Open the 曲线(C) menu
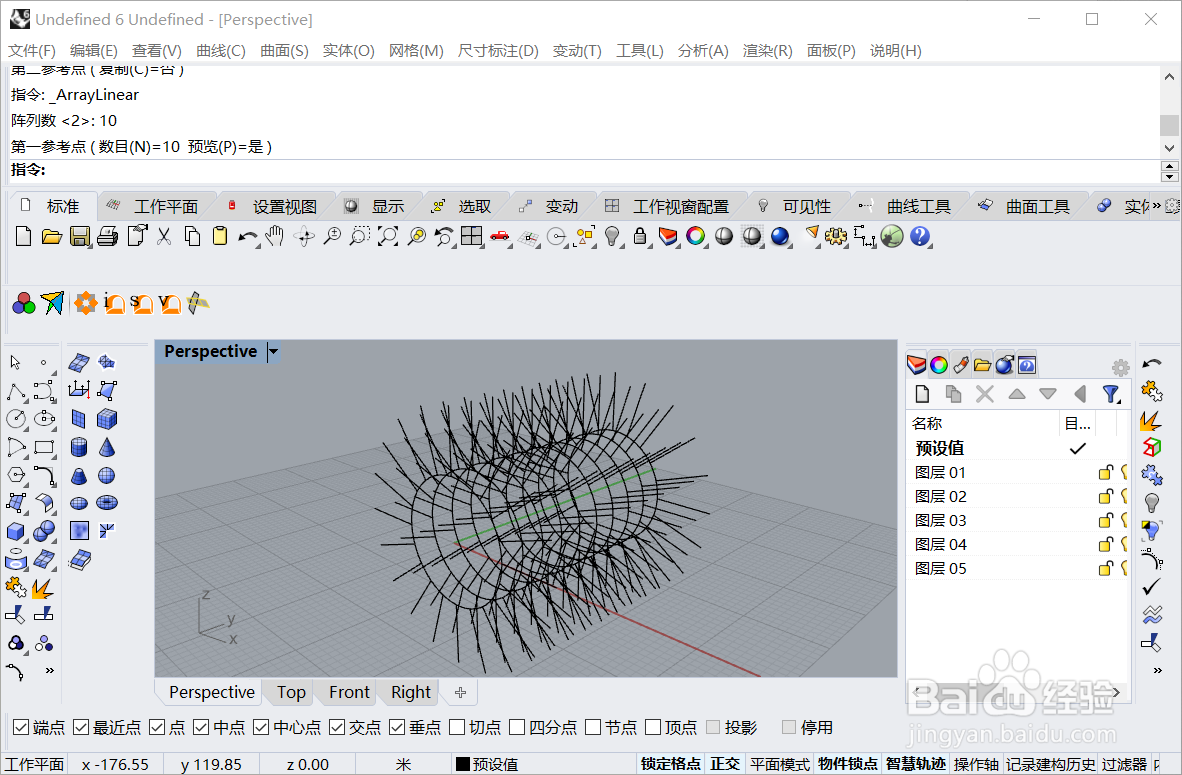 pos(220,51)
